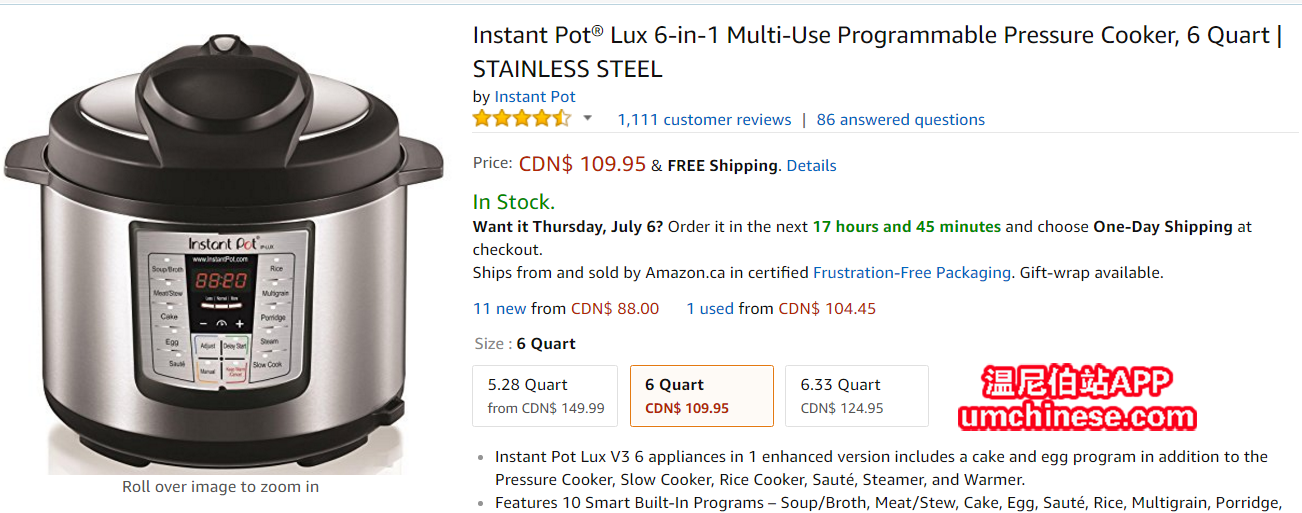View the 1 used offer
The width and height of the screenshot is (1302, 513).
pyautogui.click(x=710, y=308)
